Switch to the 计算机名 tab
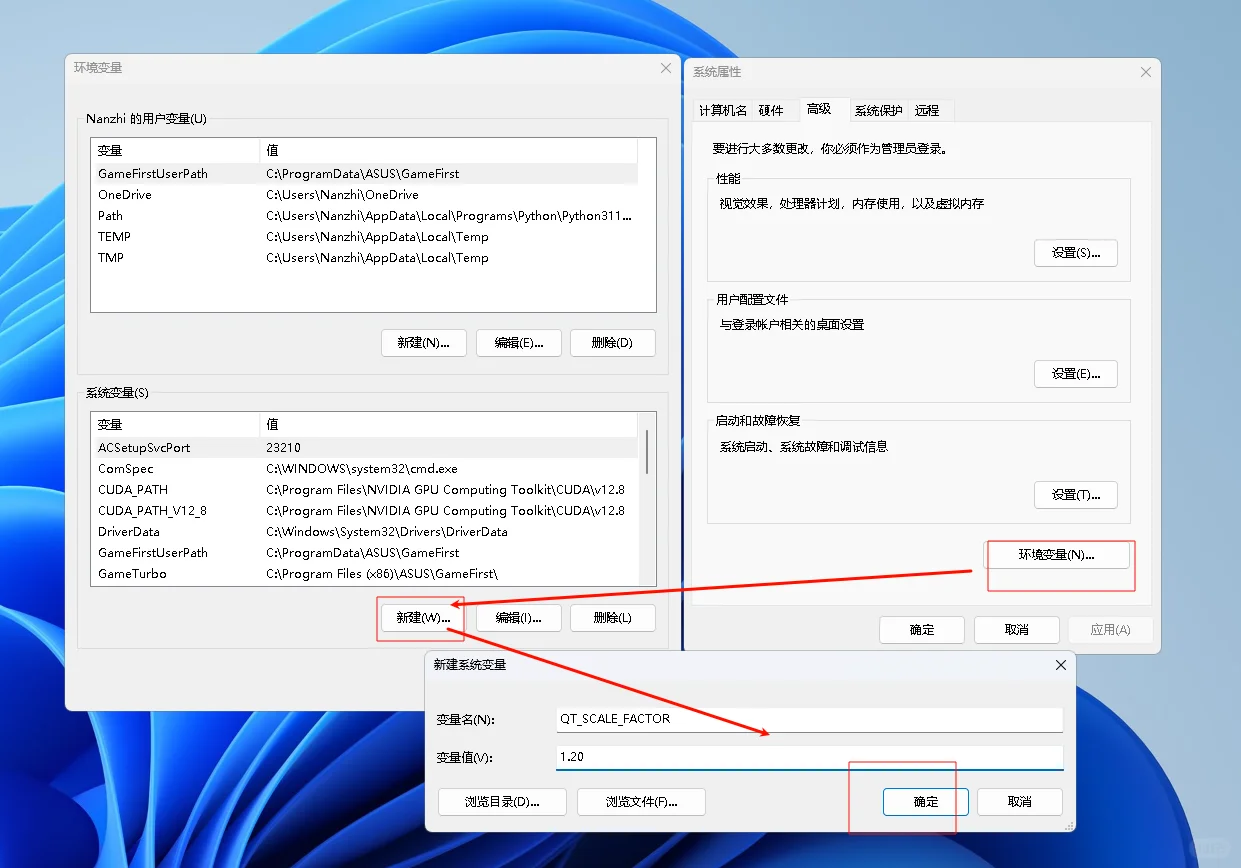 (722, 110)
